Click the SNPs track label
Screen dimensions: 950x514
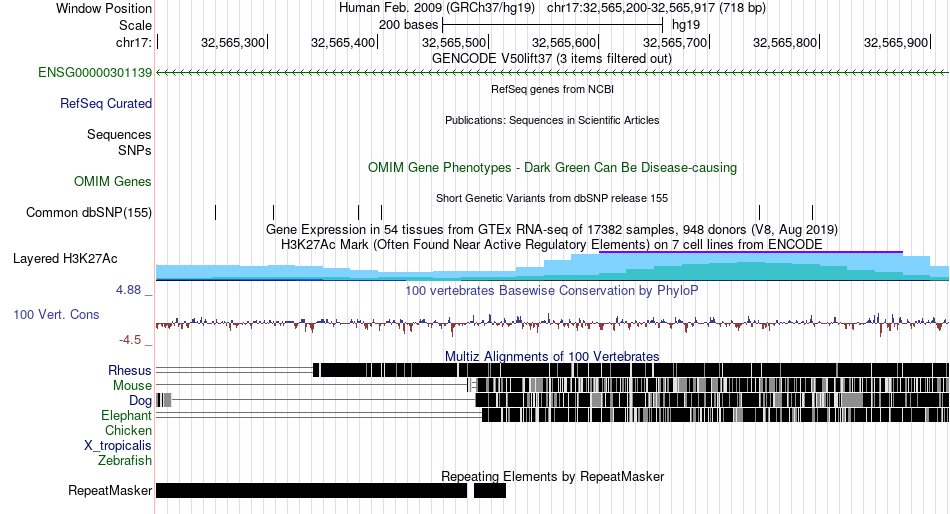pos(135,150)
